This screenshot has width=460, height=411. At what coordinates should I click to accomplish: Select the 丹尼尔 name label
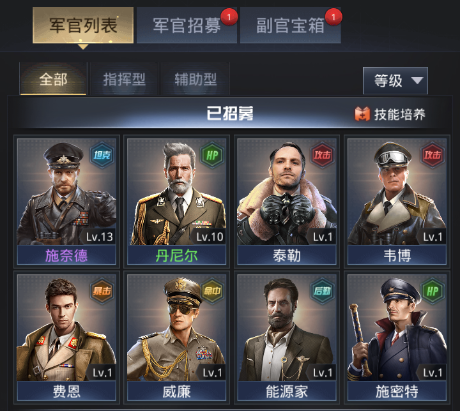pyautogui.click(x=176, y=256)
